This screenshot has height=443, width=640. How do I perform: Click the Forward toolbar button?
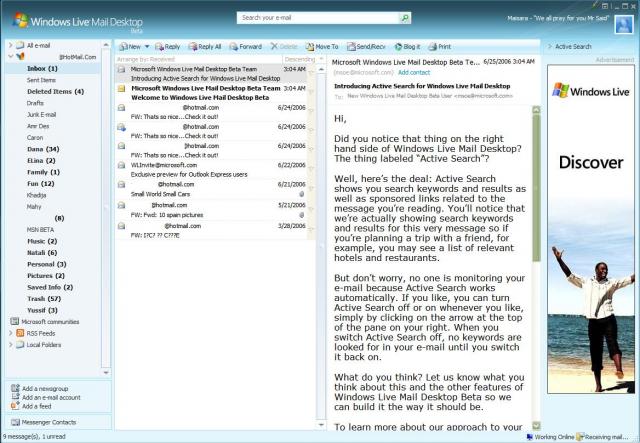coord(245,47)
